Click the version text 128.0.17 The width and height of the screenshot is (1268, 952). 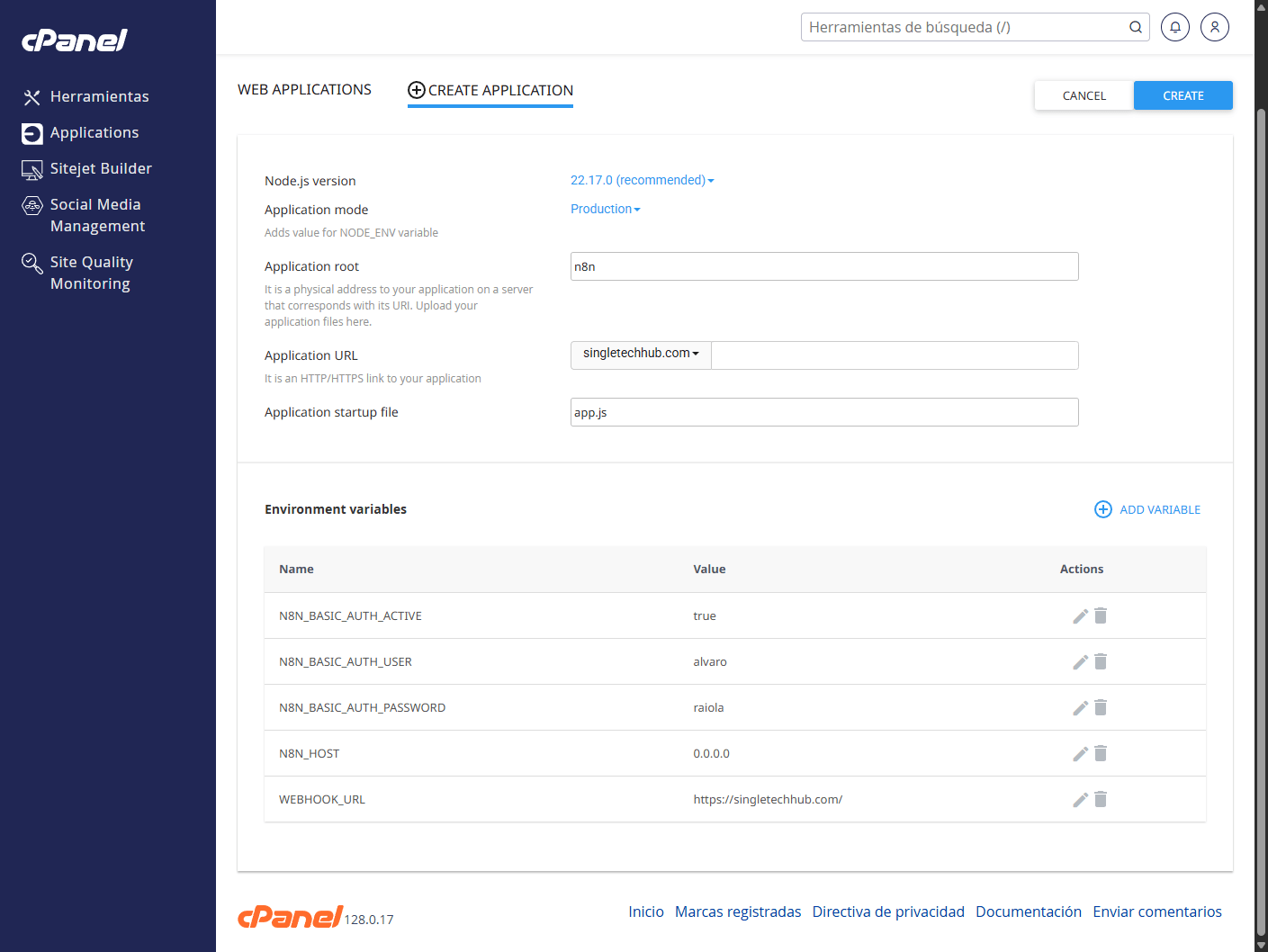369,920
